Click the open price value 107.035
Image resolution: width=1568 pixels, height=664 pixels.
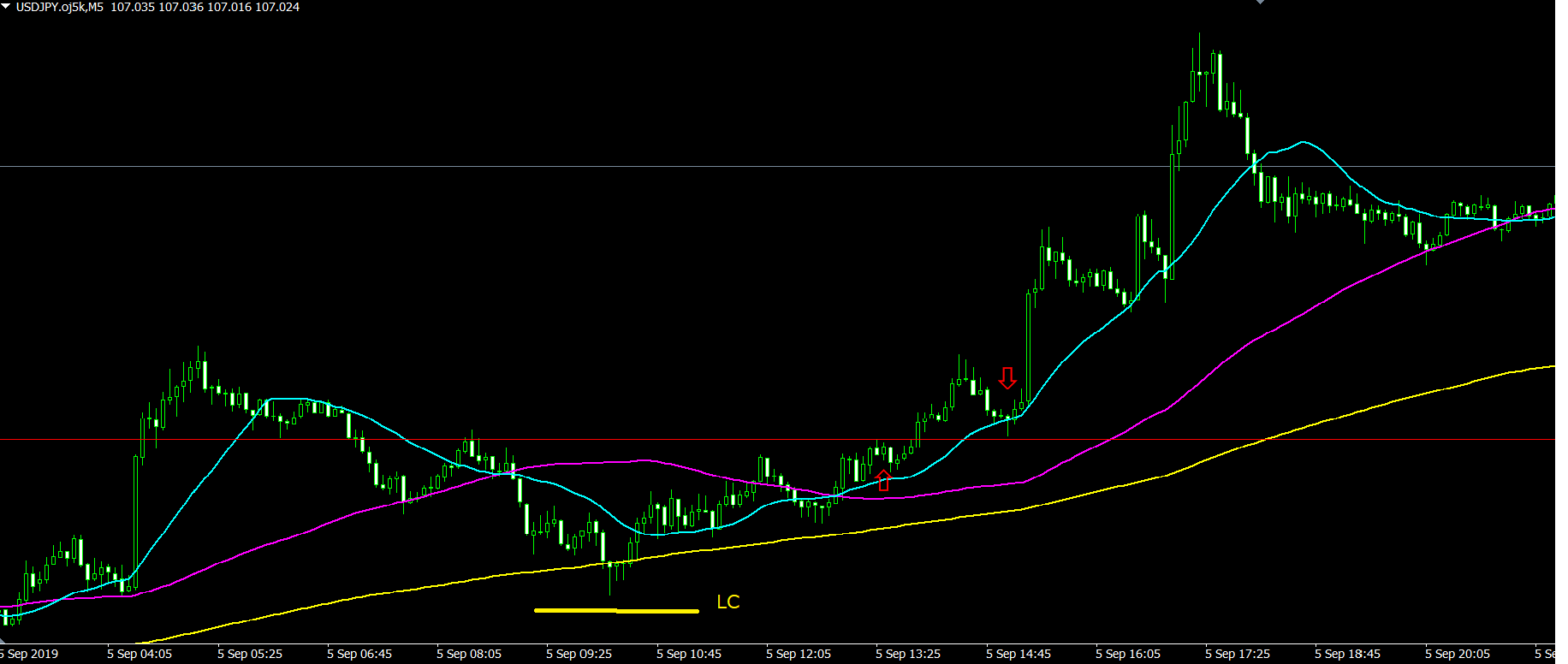point(133,7)
